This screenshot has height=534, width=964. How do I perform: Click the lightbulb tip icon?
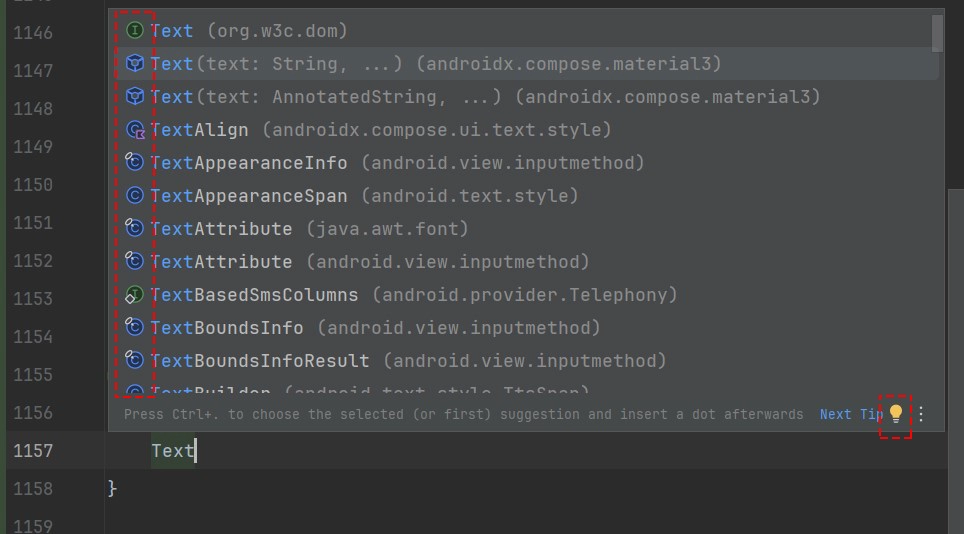point(896,414)
